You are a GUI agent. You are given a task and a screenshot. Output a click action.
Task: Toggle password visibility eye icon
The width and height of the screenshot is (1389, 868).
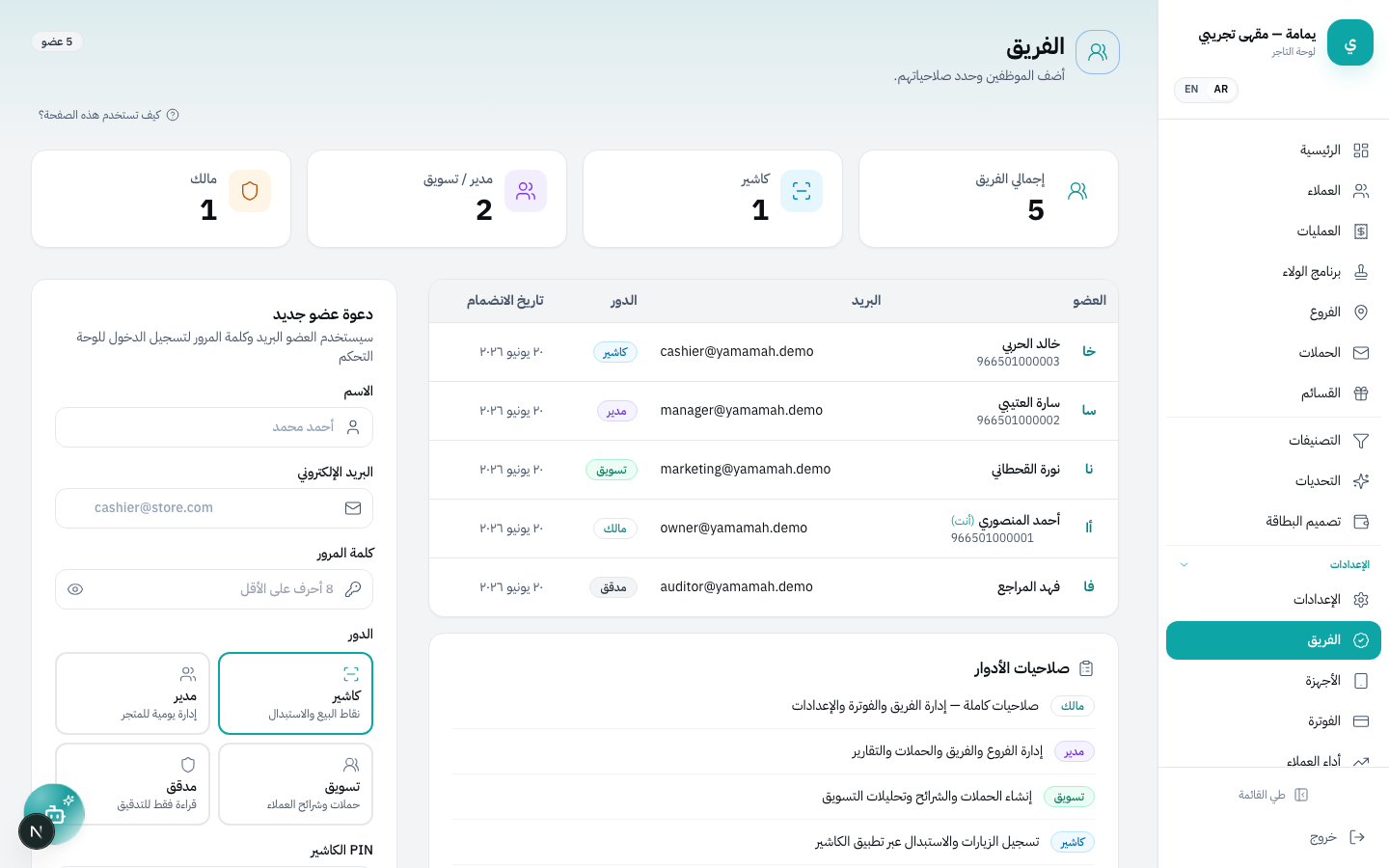pos(75,589)
